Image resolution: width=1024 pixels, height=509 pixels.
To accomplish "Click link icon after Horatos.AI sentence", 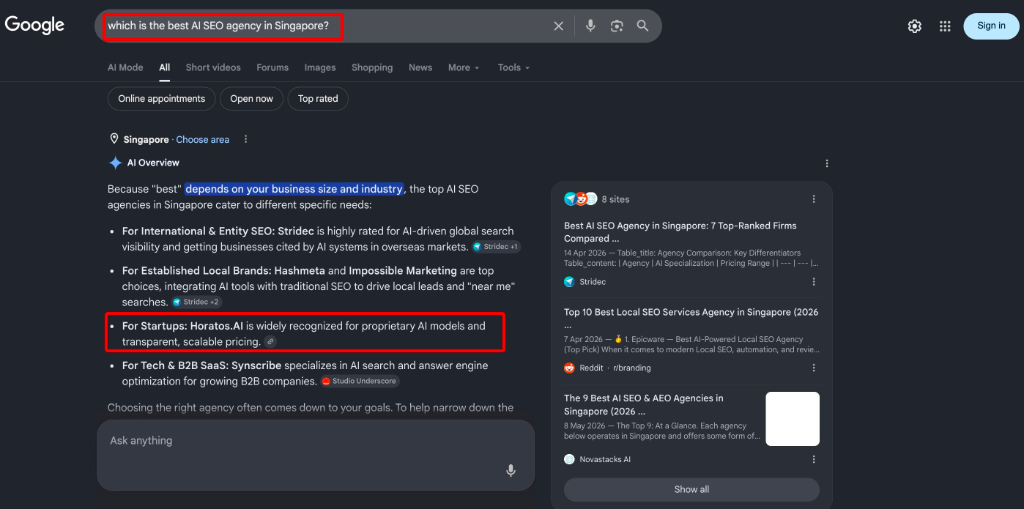I will pos(270,342).
